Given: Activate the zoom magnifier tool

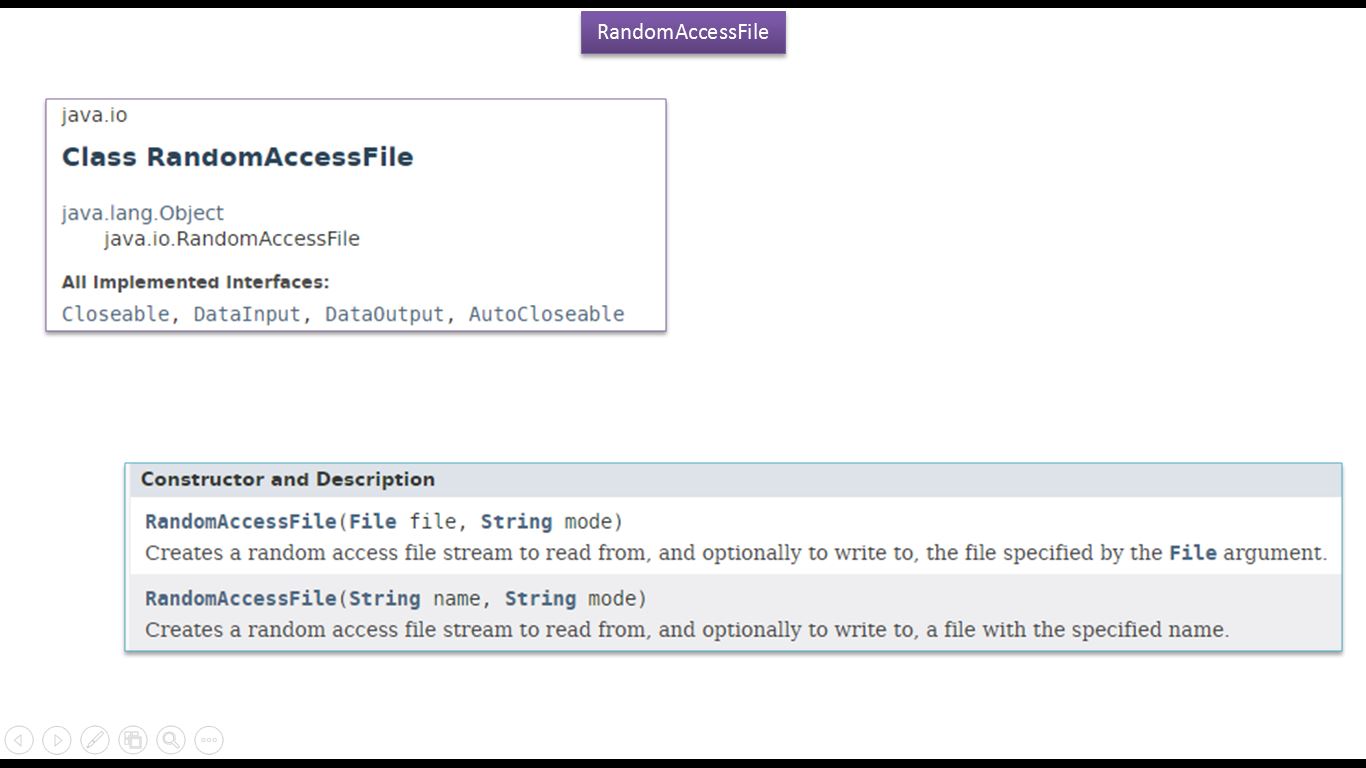Looking at the screenshot, I should click(x=171, y=740).
